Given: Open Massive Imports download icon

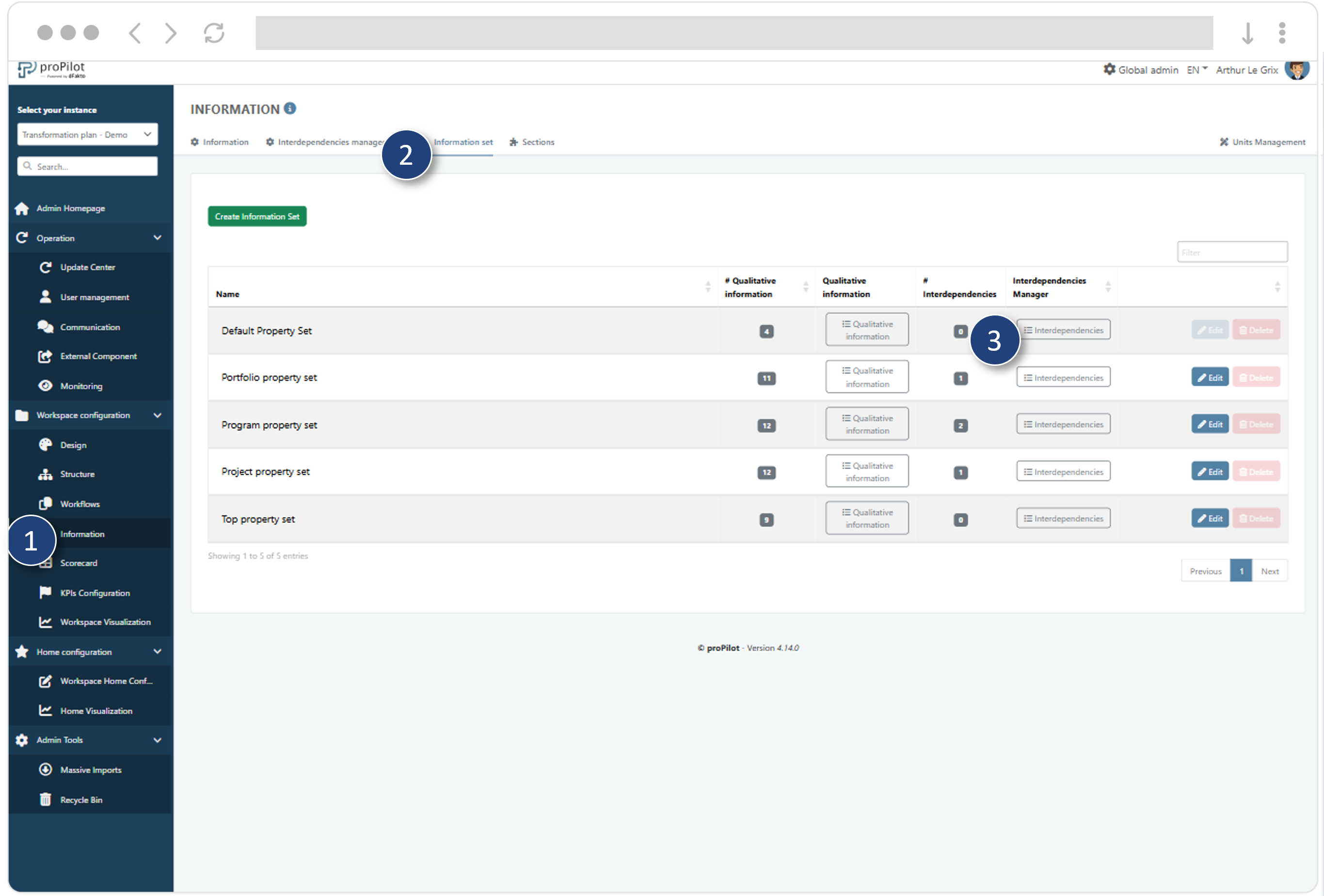Looking at the screenshot, I should pos(46,770).
